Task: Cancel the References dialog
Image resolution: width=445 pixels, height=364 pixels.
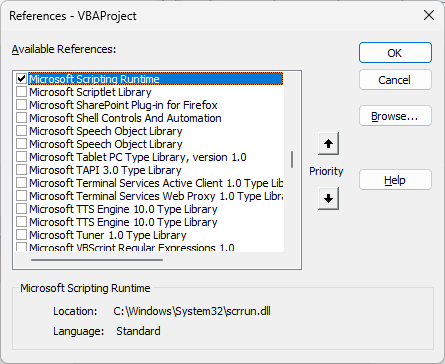Action: tap(395, 80)
